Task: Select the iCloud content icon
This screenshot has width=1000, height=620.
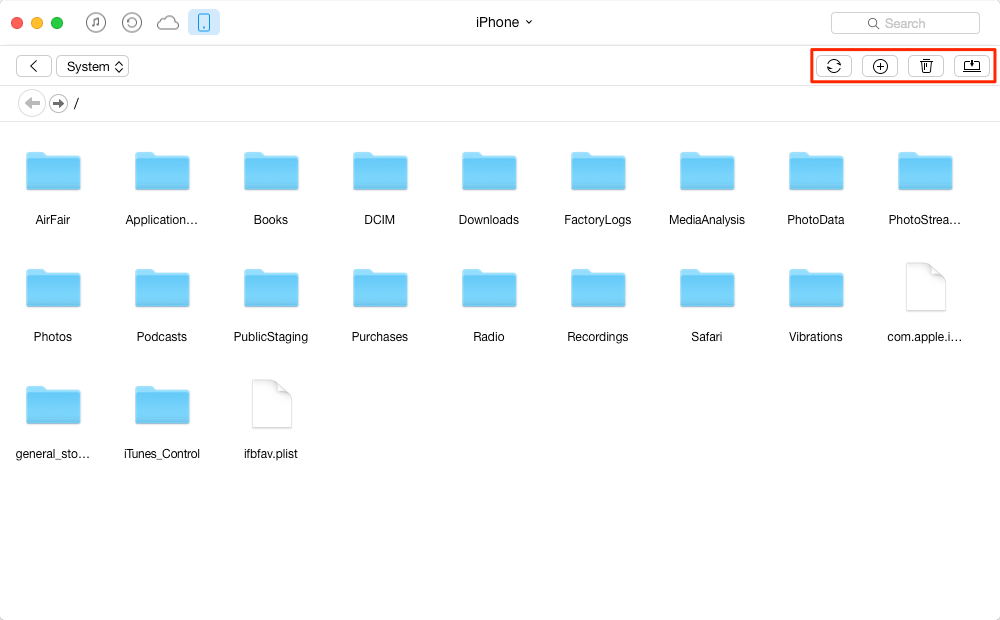Action: (x=167, y=22)
